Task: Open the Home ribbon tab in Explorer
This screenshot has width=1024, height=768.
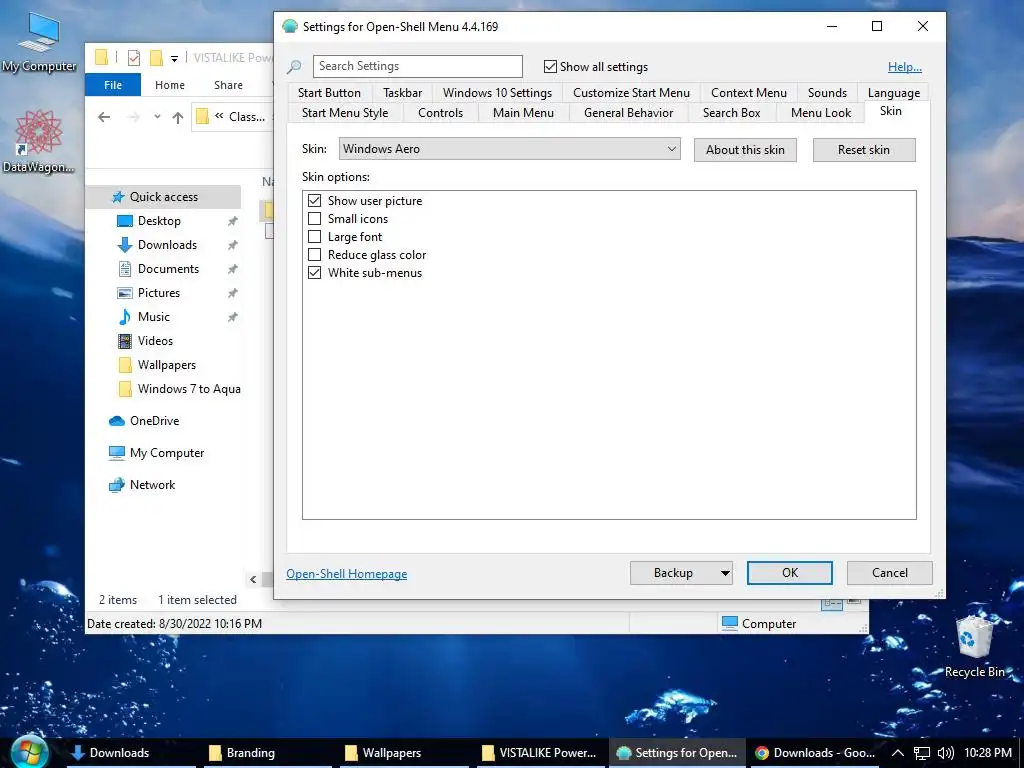Action: pos(170,85)
